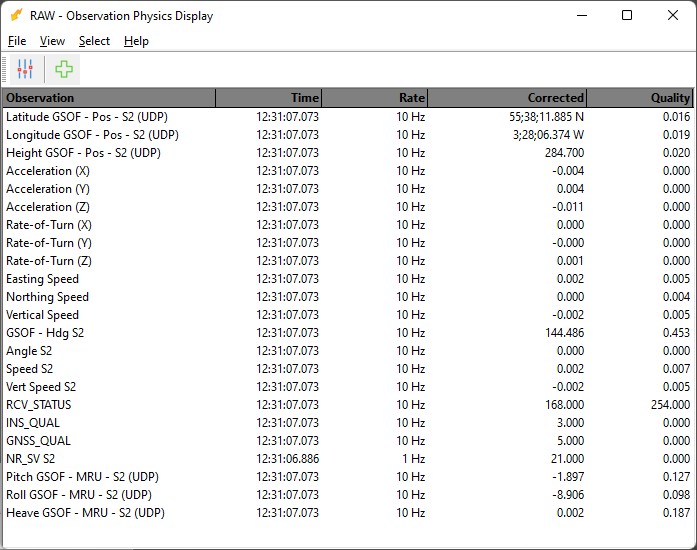Select the Acceleration (Z) observation row

(49, 207)
